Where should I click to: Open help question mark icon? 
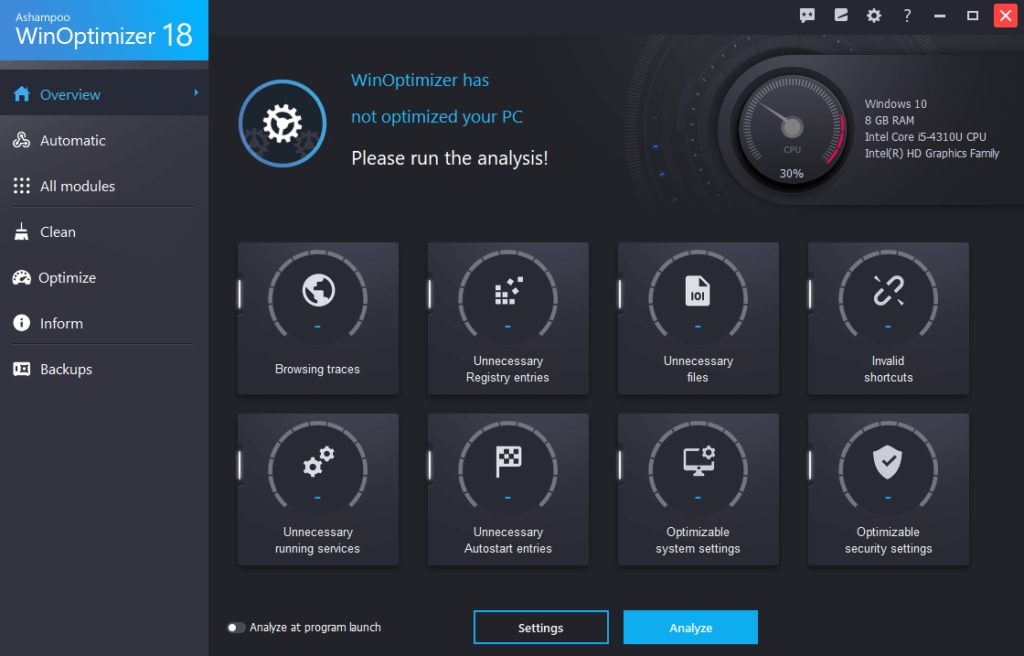click(907, 16)
